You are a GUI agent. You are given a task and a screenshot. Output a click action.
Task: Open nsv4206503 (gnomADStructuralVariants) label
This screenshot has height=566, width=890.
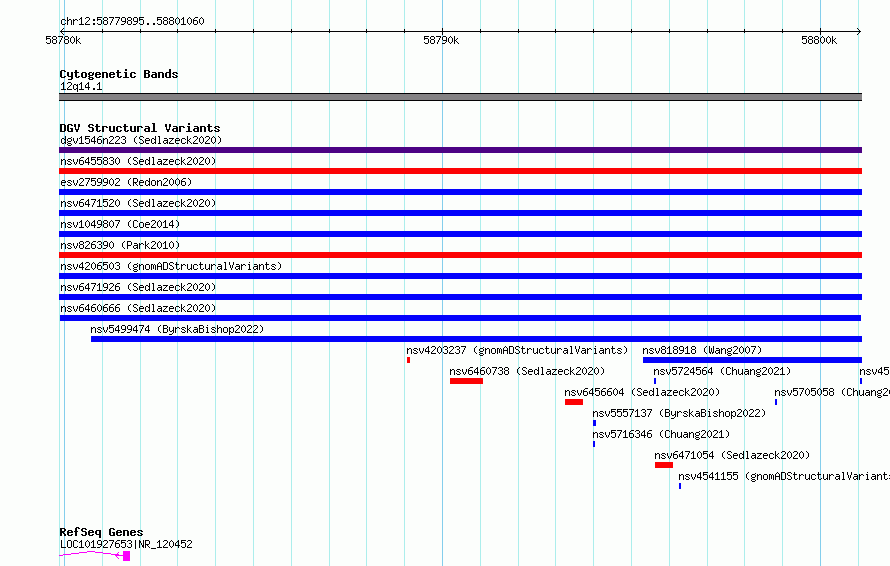[x=171, y=266]
